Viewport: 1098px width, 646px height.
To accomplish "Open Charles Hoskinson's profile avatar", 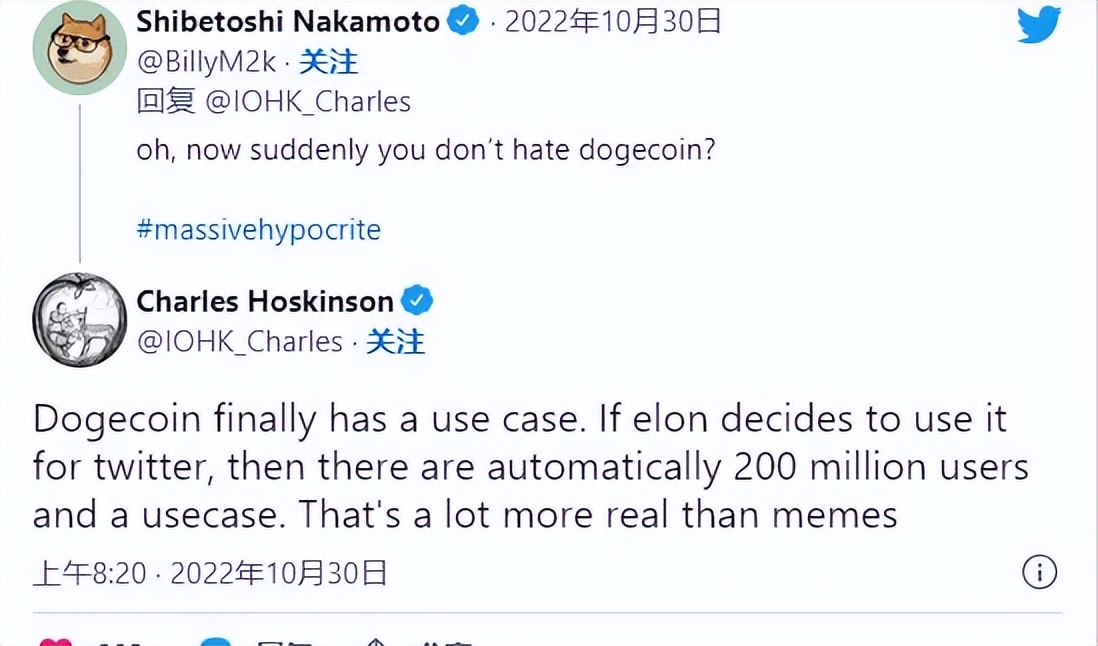I will 79,319.
